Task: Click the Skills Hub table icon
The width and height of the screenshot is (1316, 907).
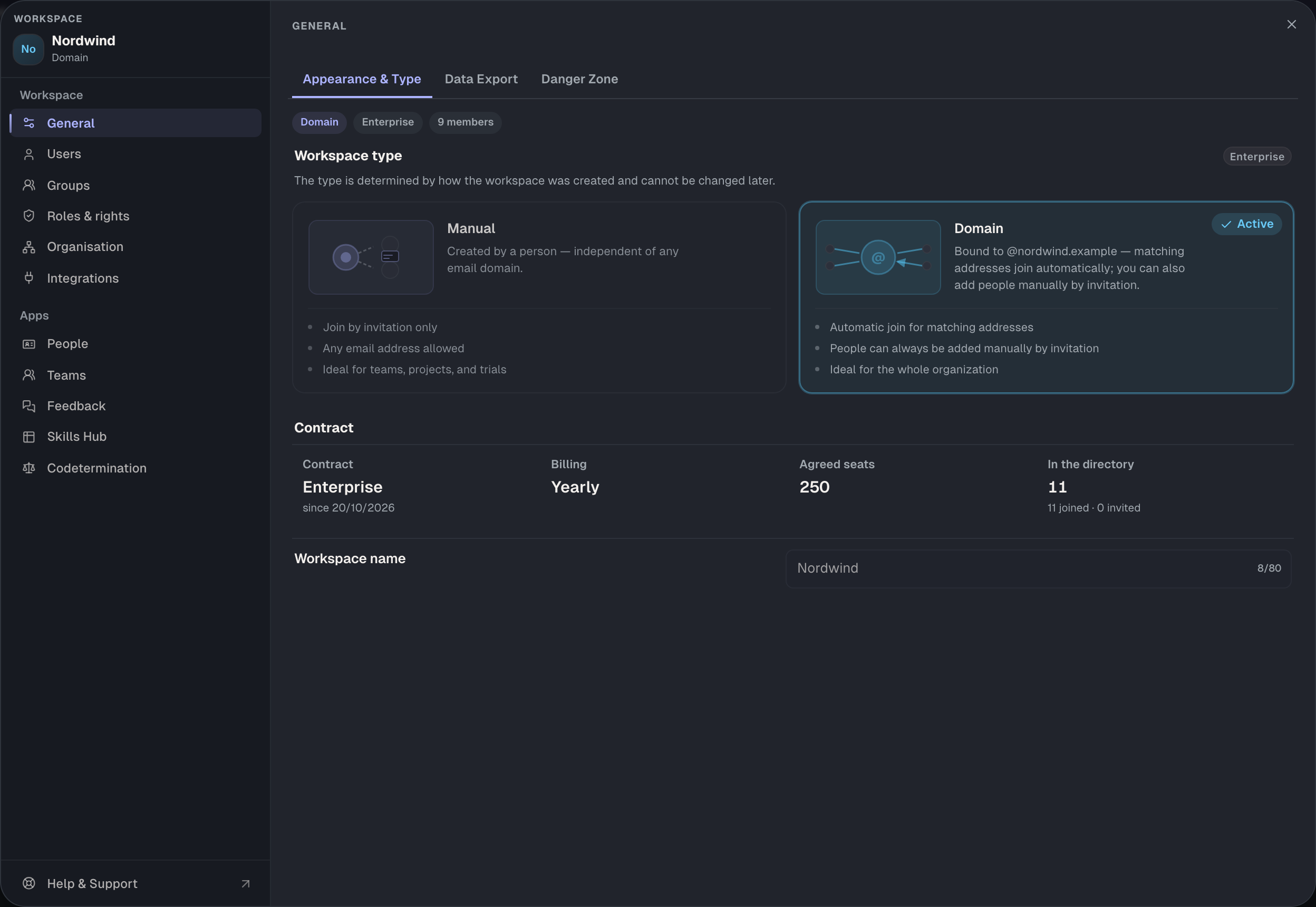Action: (29, 437)
